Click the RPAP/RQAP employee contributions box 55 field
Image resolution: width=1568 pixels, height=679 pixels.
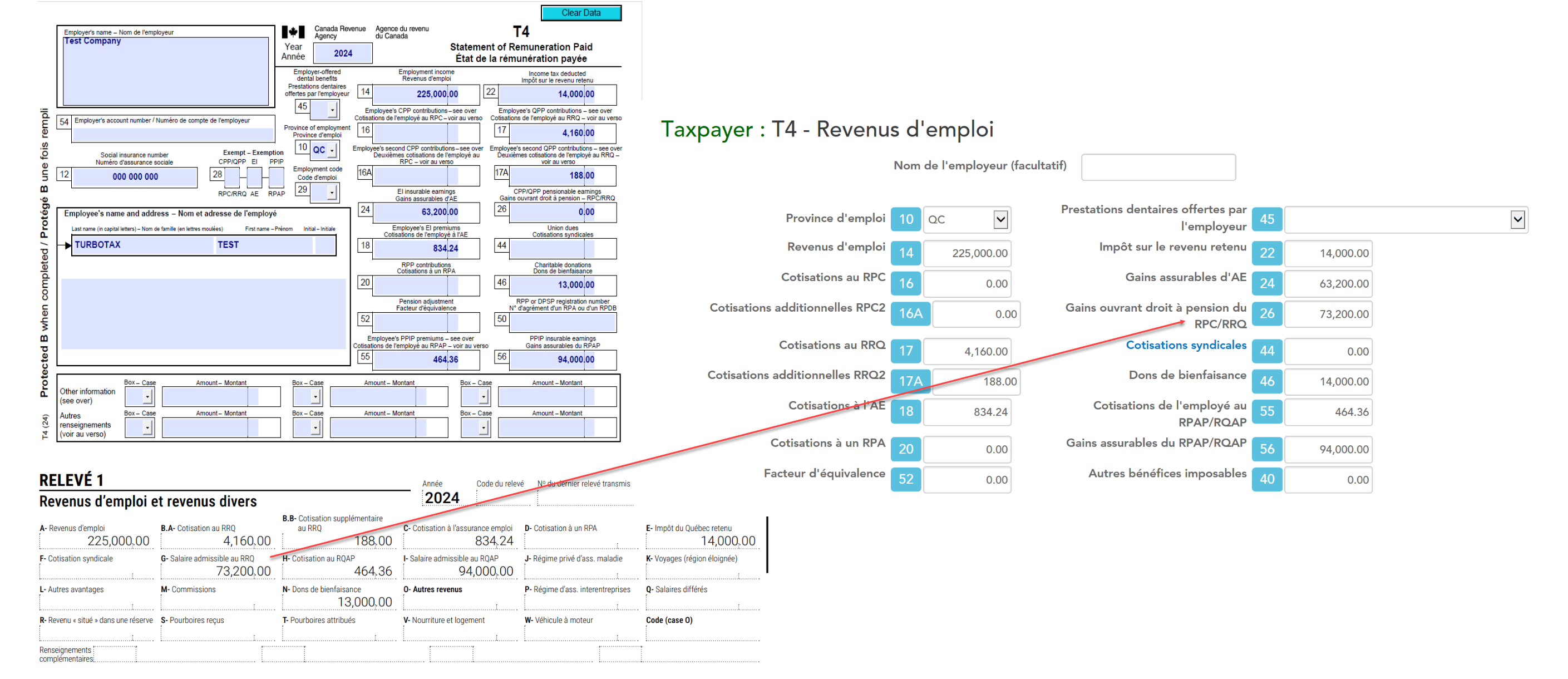click(1328, 412)
